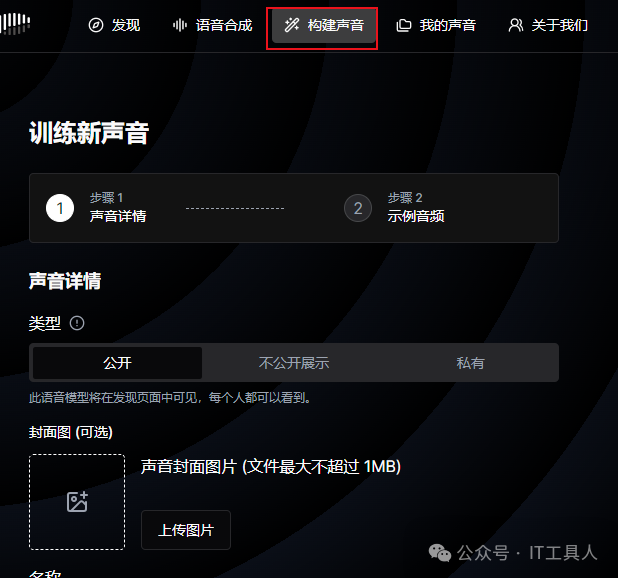Click the add-image icon in cover placeholder

click(x=77, y=502)
